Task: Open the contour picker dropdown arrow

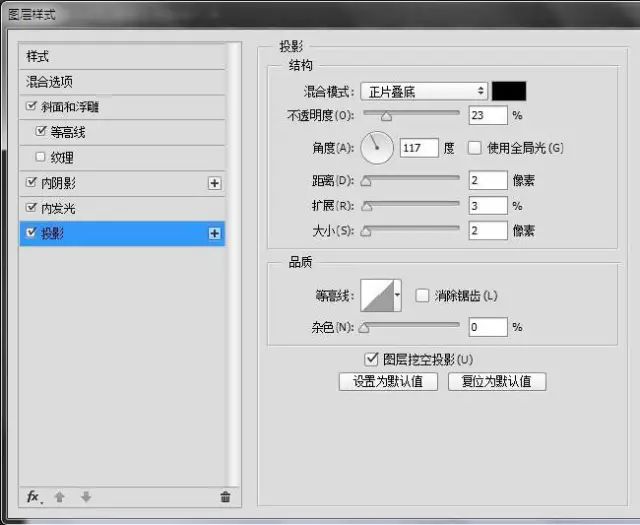Action: [x=398, y=296]
